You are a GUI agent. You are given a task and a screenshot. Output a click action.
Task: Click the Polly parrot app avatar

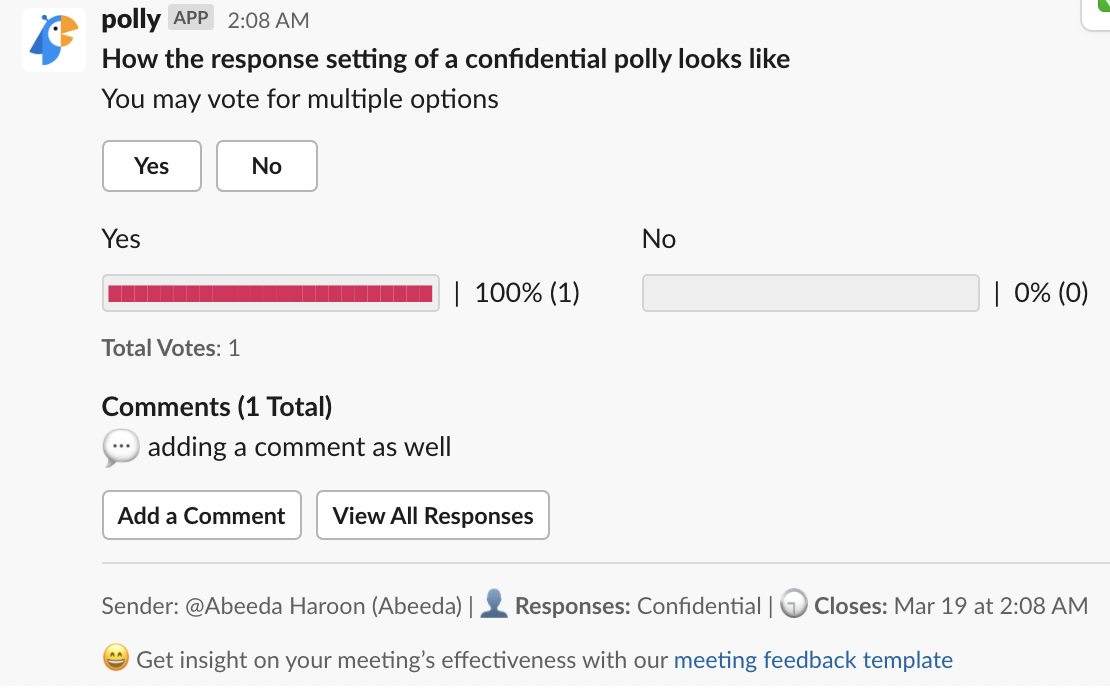(52, 40)
